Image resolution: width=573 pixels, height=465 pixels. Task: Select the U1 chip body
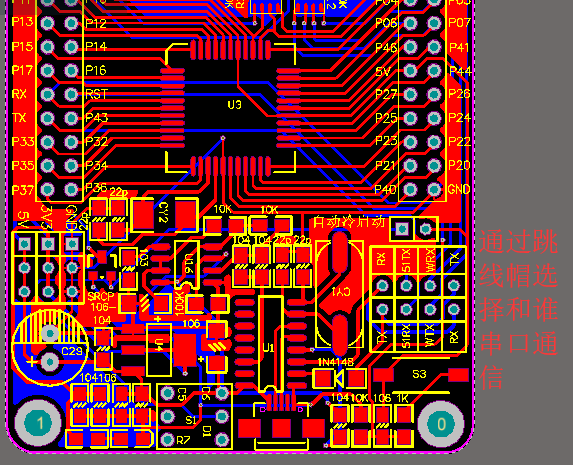point(271,345)
